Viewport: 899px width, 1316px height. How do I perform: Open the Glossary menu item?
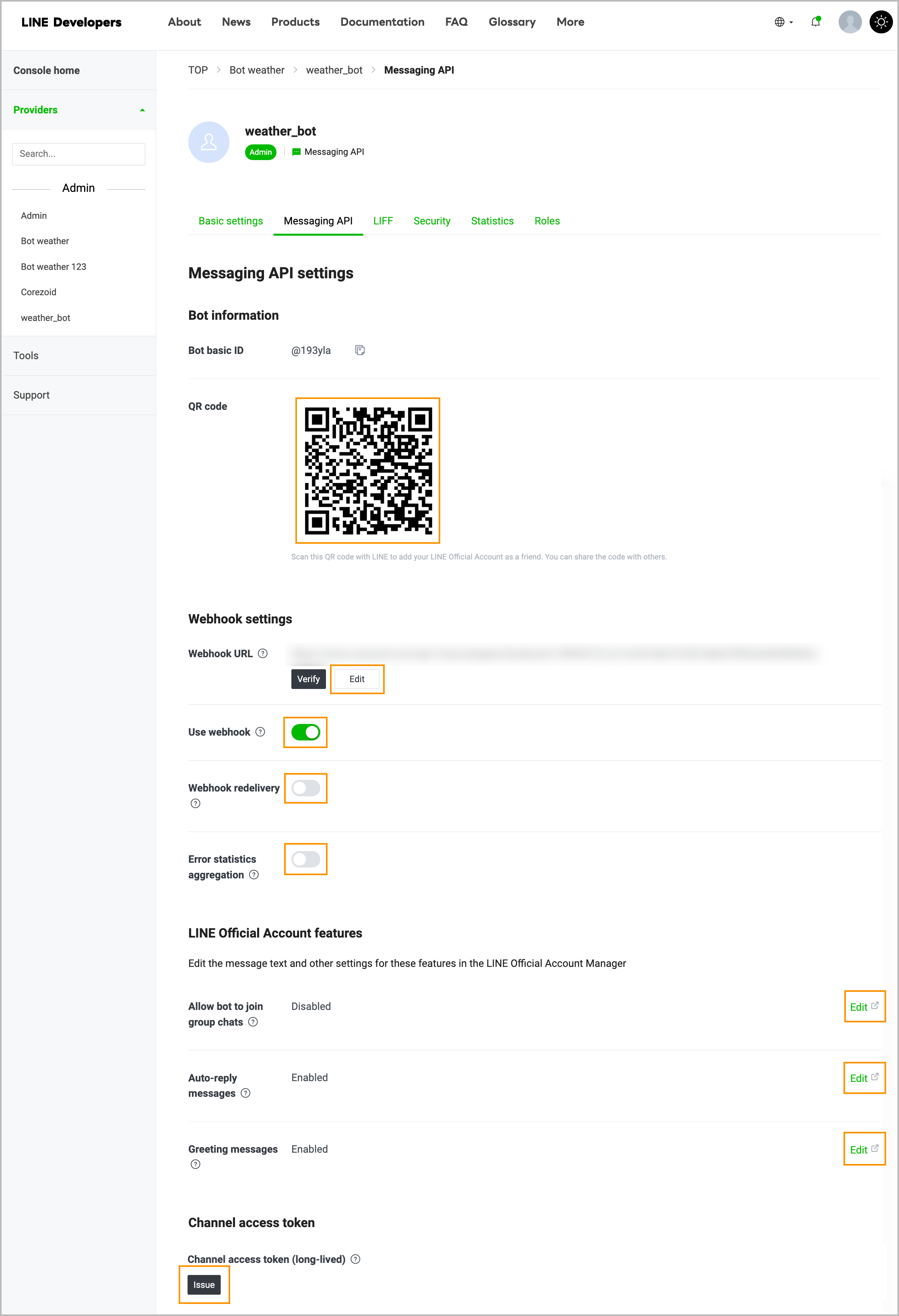[x=512, y=22]
